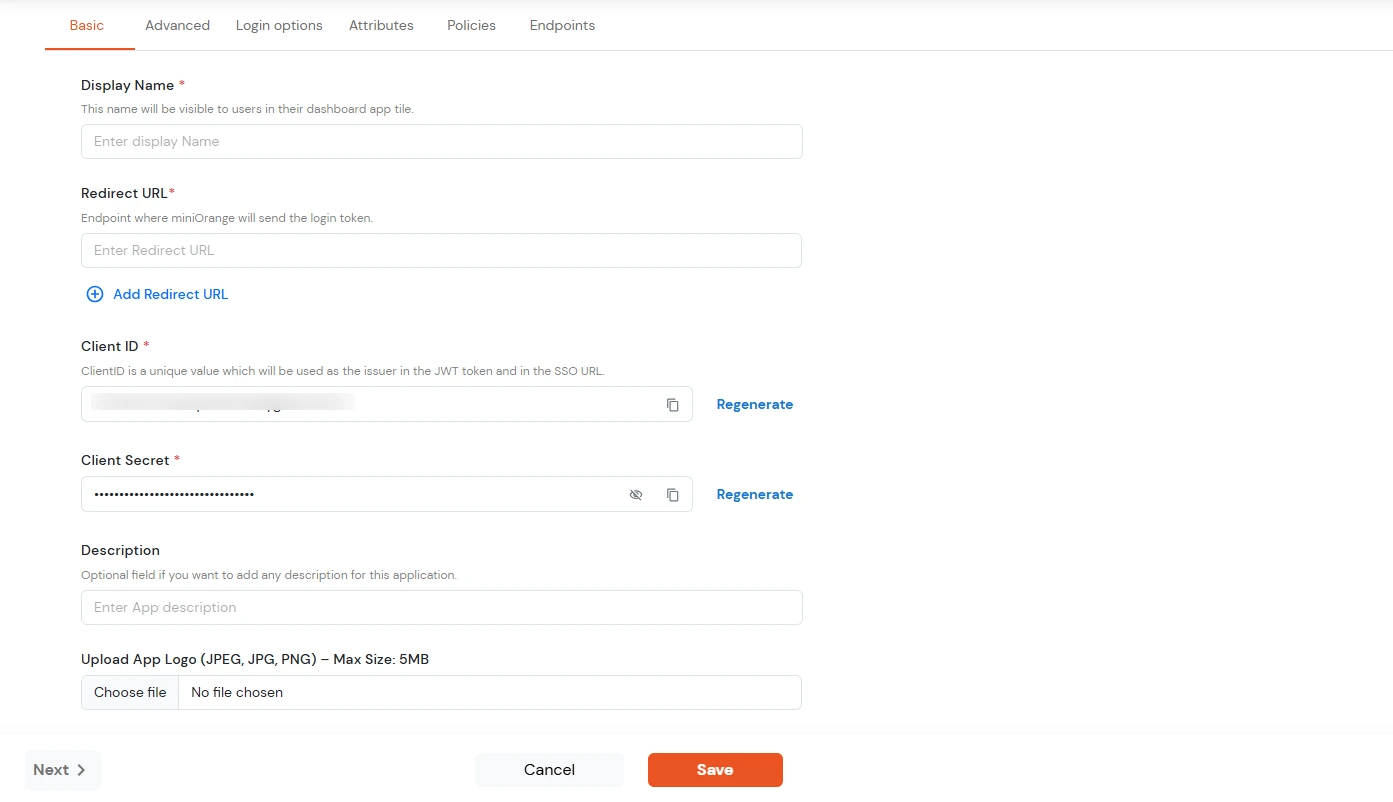The height and width of the screenshot is (802, 1393).
Task: Return to the Basic tab
Action: pyautogui.click(x=87, y=25)
